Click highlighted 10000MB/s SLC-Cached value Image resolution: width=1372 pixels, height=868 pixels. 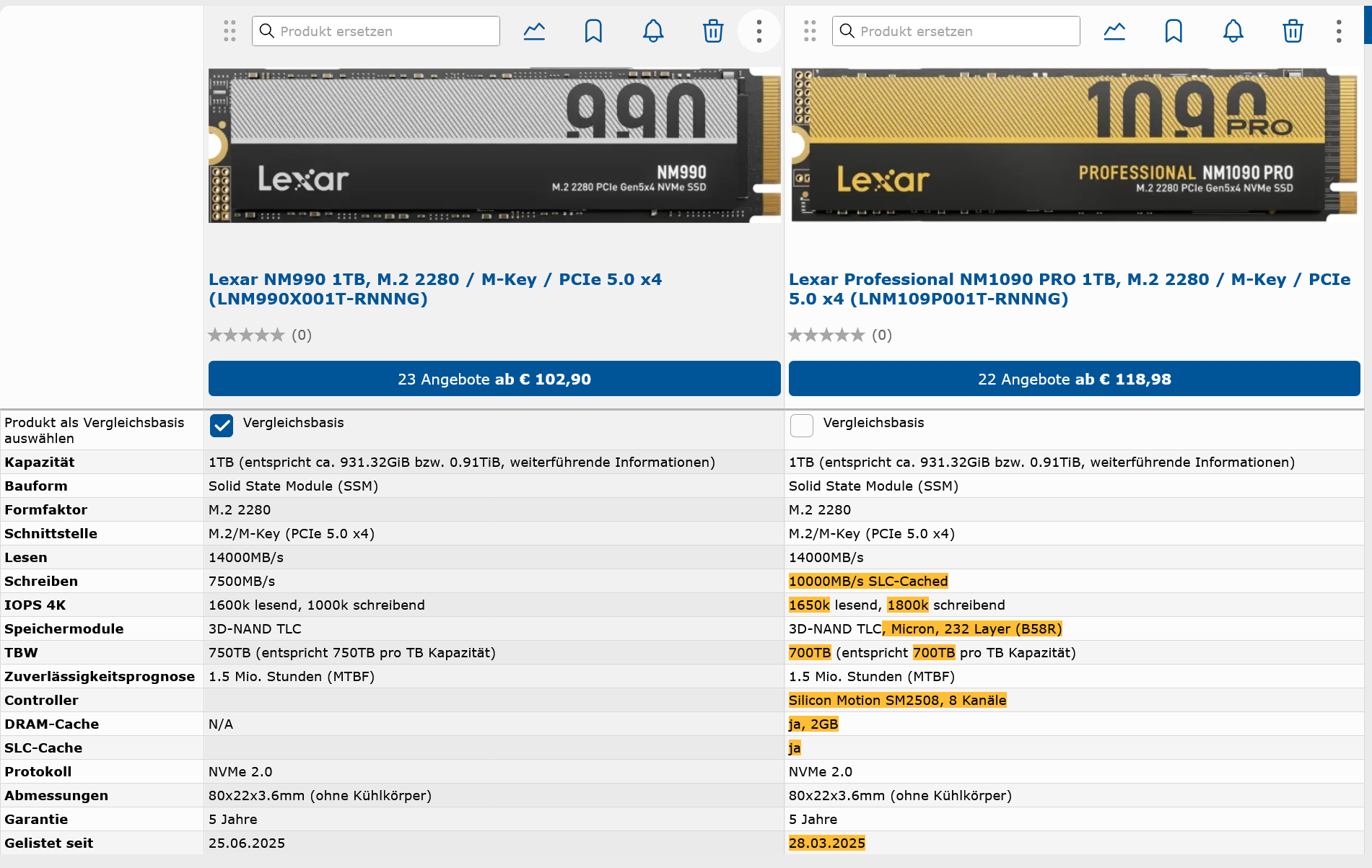click(868, 581)
